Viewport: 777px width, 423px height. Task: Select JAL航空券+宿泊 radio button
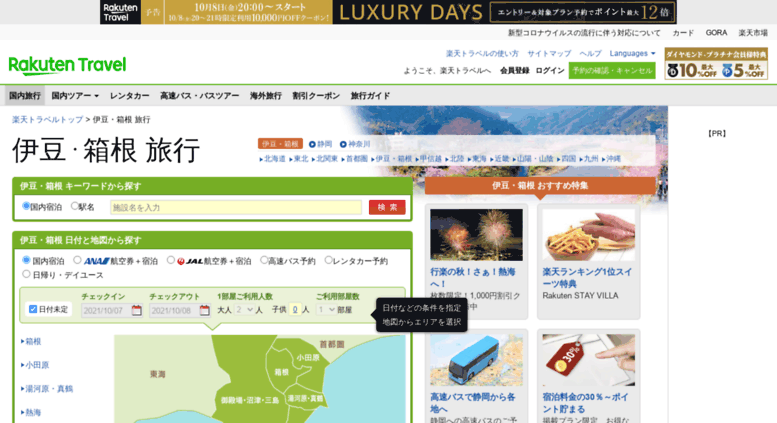pos(170,260)
